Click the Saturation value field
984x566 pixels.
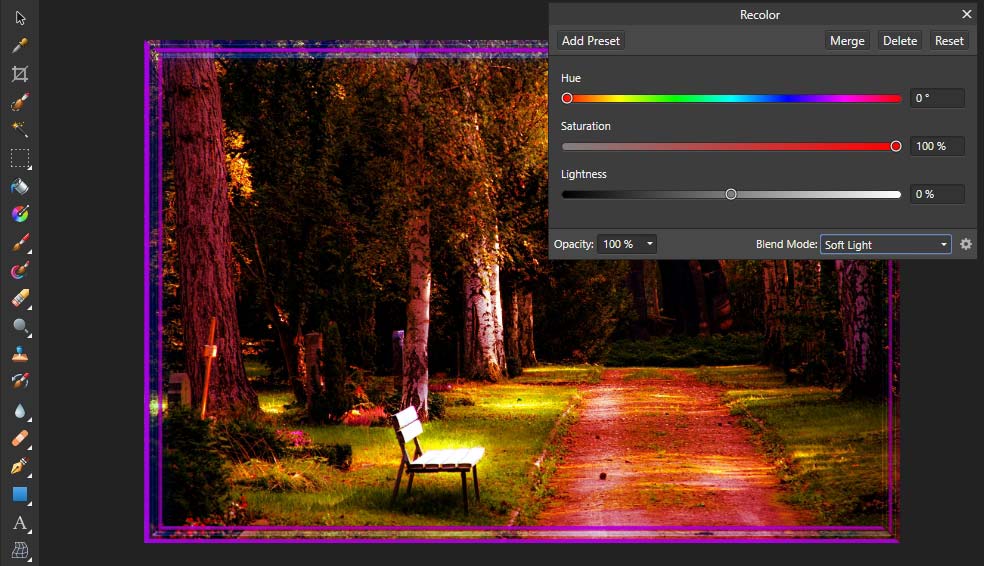click(x=937, y=146)
